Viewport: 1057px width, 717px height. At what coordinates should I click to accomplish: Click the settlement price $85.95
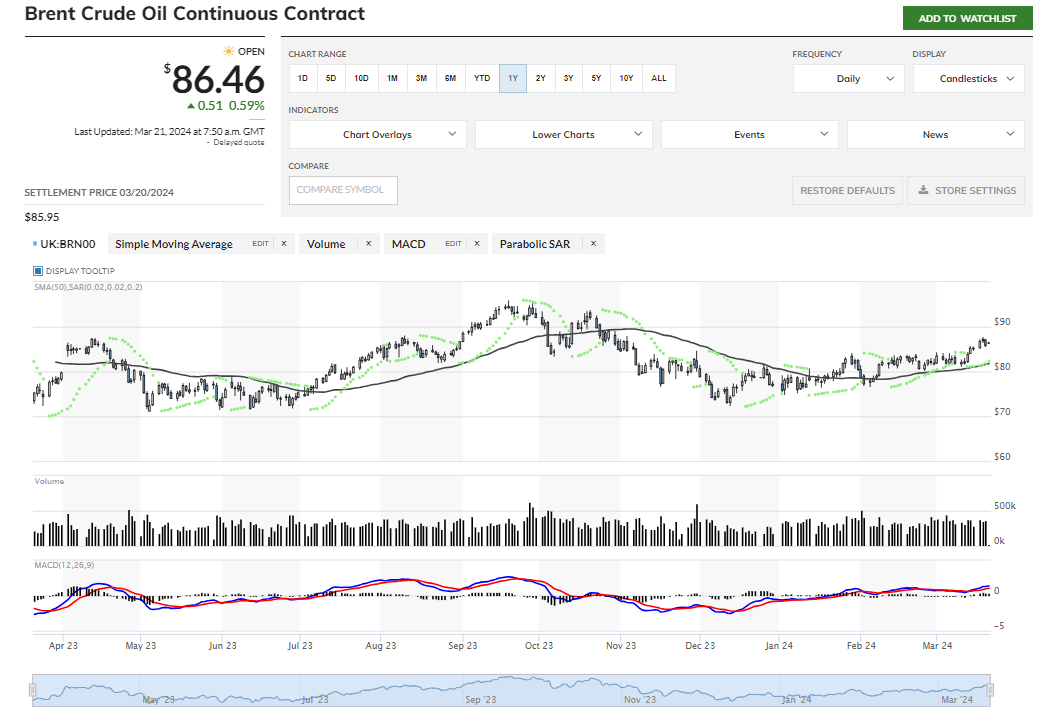[42, 217]
